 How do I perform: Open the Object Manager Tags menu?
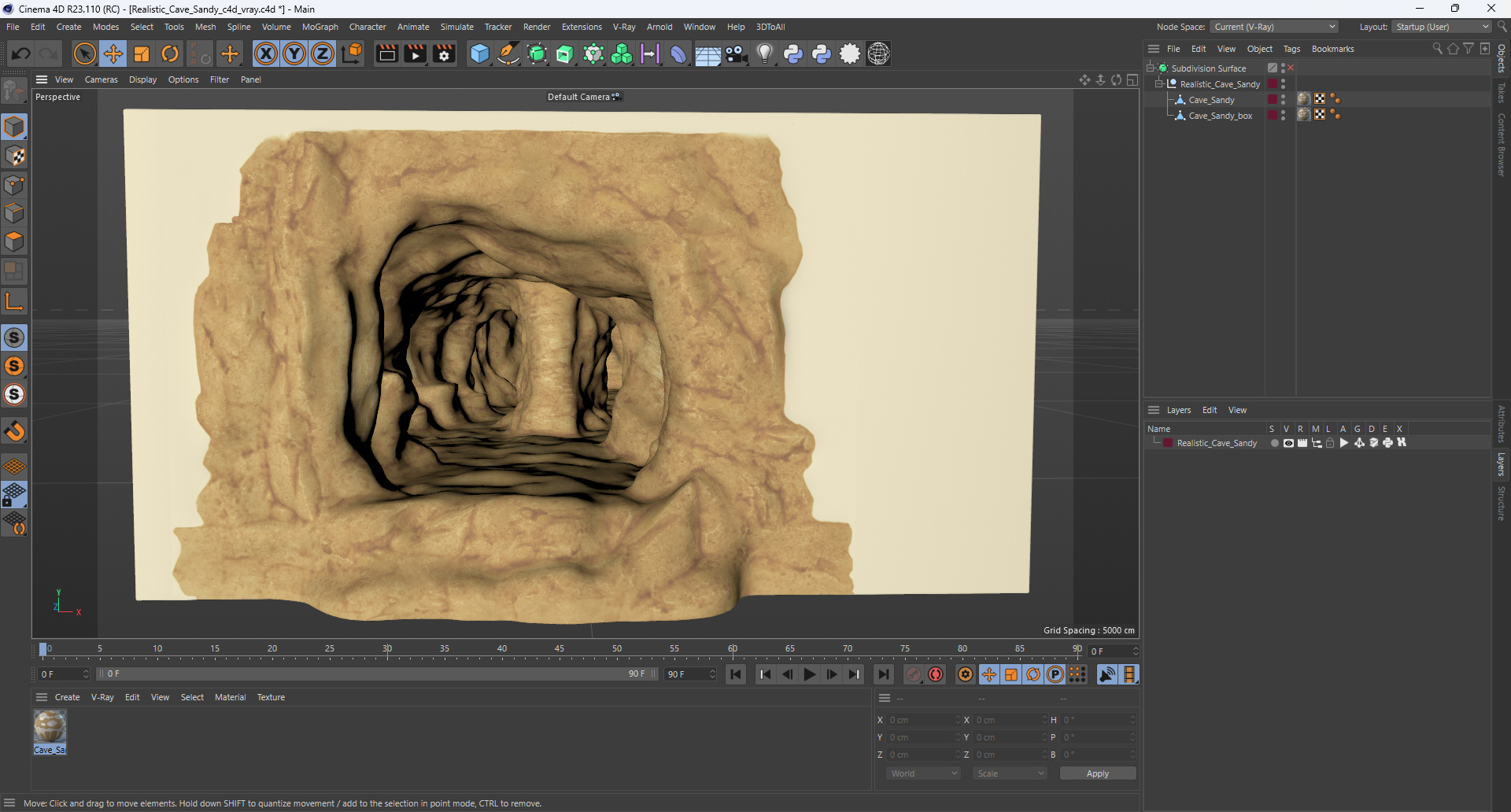[1291, 49]
